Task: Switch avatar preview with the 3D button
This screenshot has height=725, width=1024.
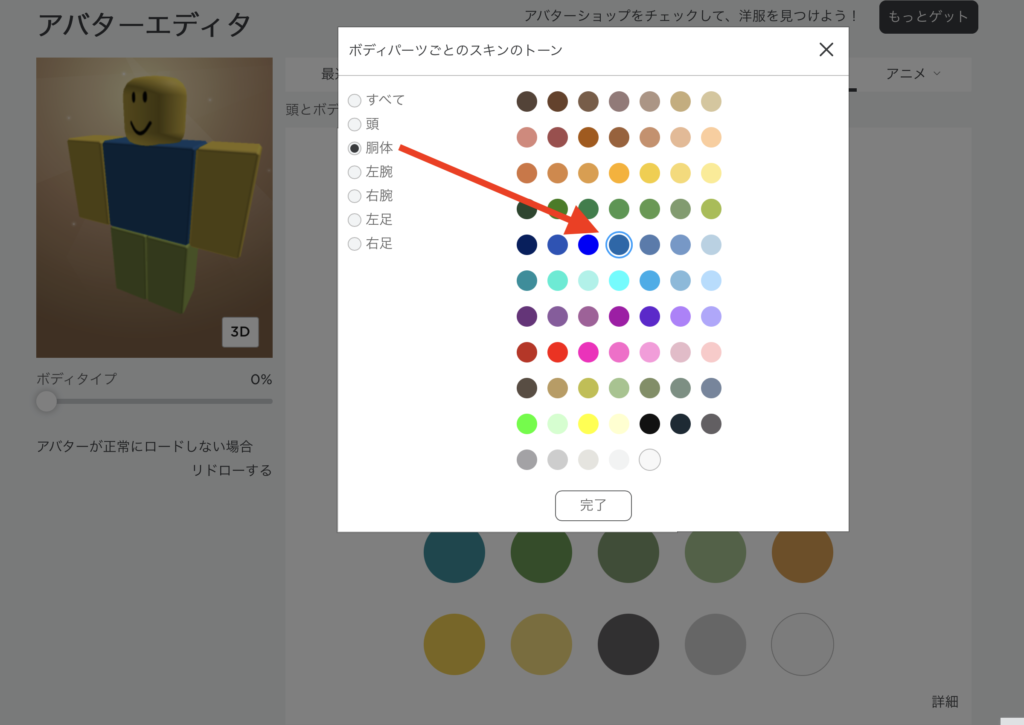Action: click(240, 332)
